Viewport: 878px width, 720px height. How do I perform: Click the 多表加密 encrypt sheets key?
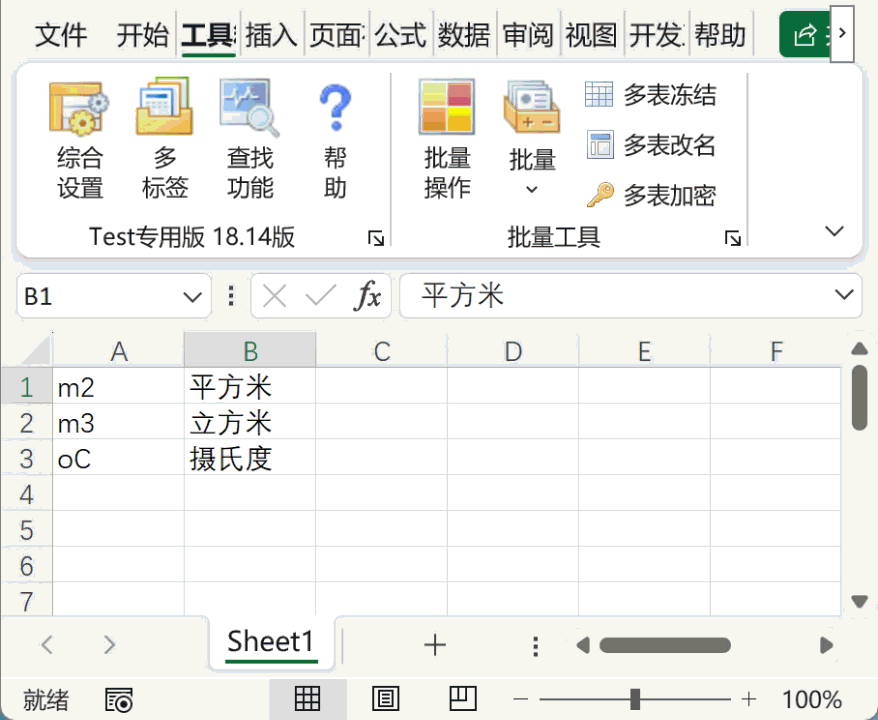pyautogui.click(x=599, y=195)
